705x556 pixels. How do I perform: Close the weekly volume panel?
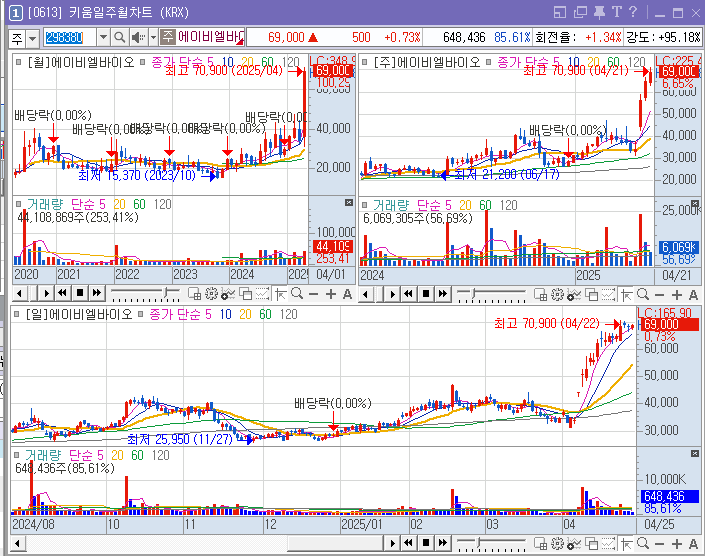coord(695,204)
